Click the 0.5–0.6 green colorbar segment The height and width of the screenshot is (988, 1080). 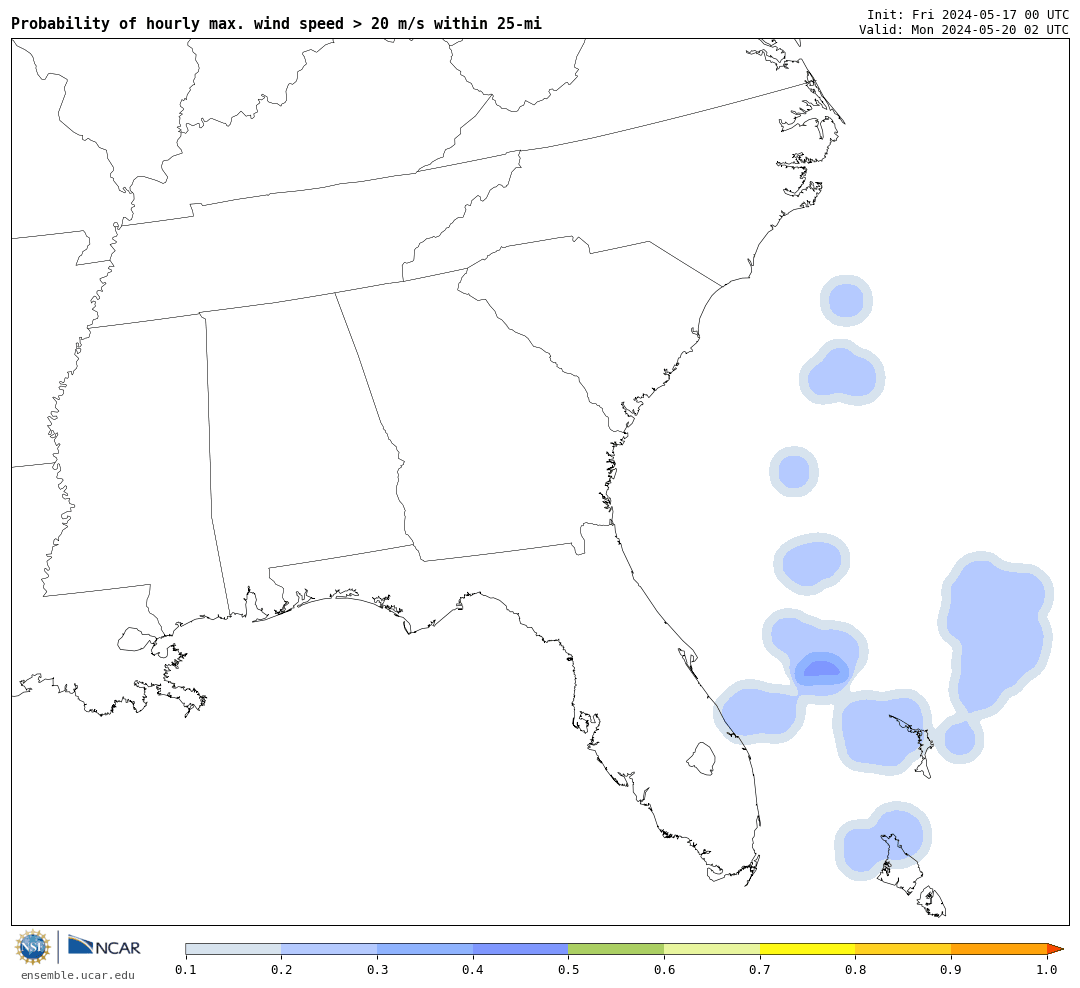[x=616, y=949]
